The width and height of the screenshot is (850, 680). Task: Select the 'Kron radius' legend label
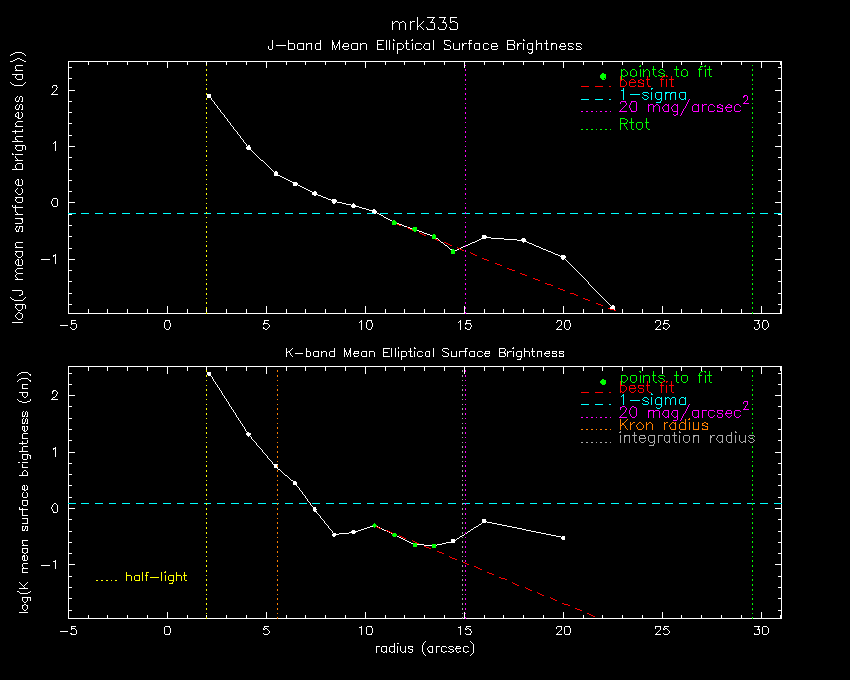(664, 426)
